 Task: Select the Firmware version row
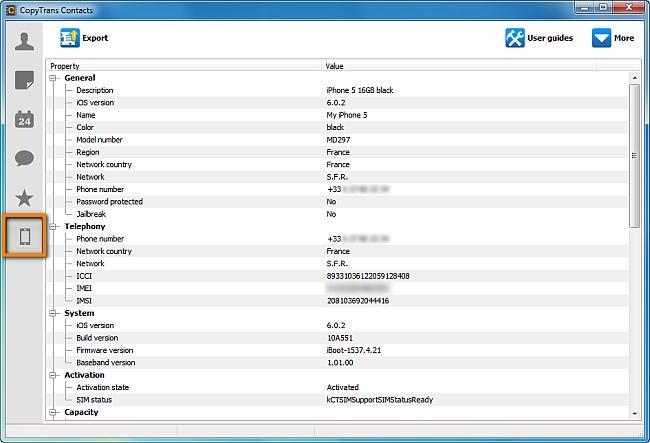338,351
